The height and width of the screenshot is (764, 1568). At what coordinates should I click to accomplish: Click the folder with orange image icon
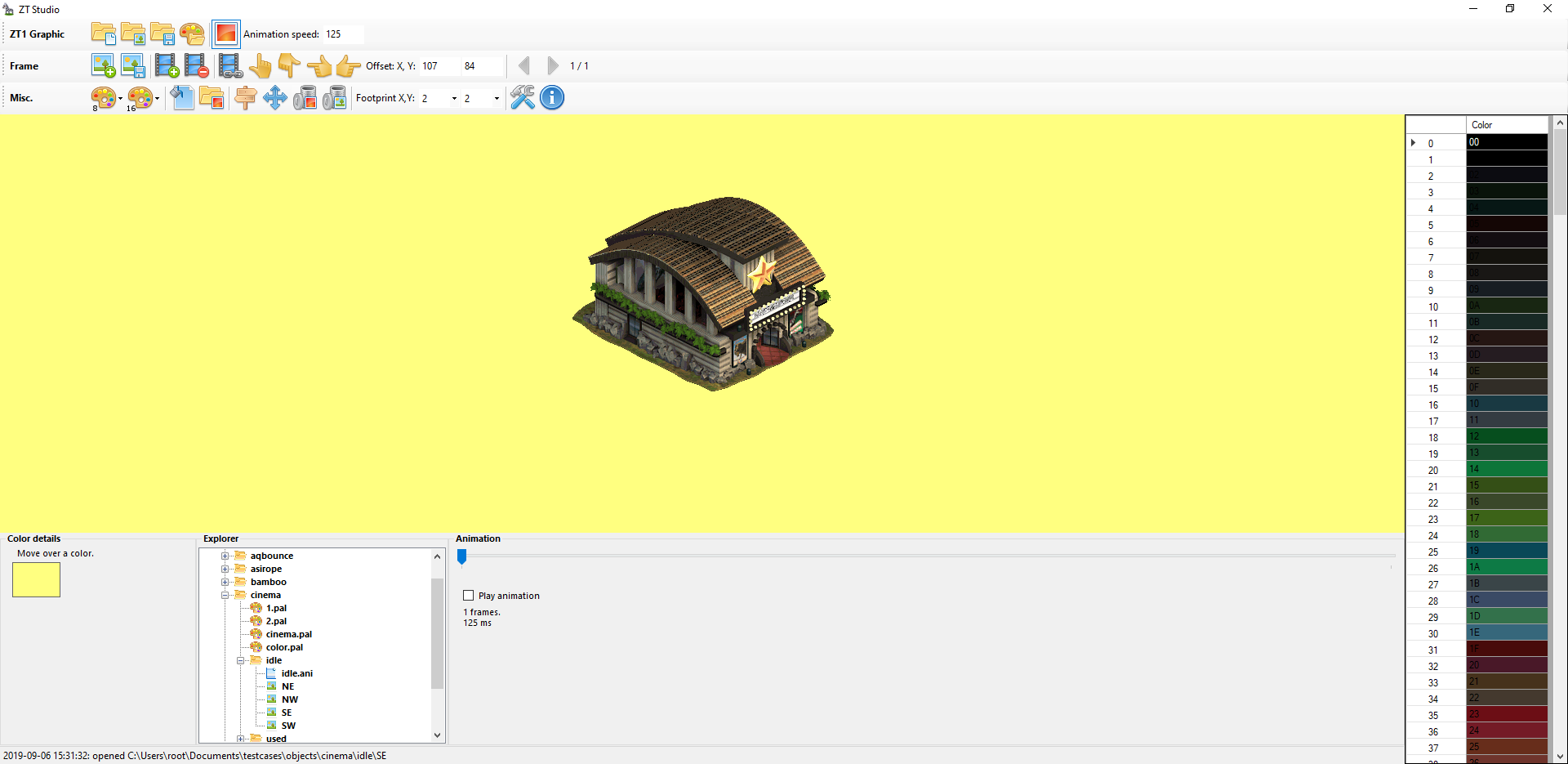point(212,98)
